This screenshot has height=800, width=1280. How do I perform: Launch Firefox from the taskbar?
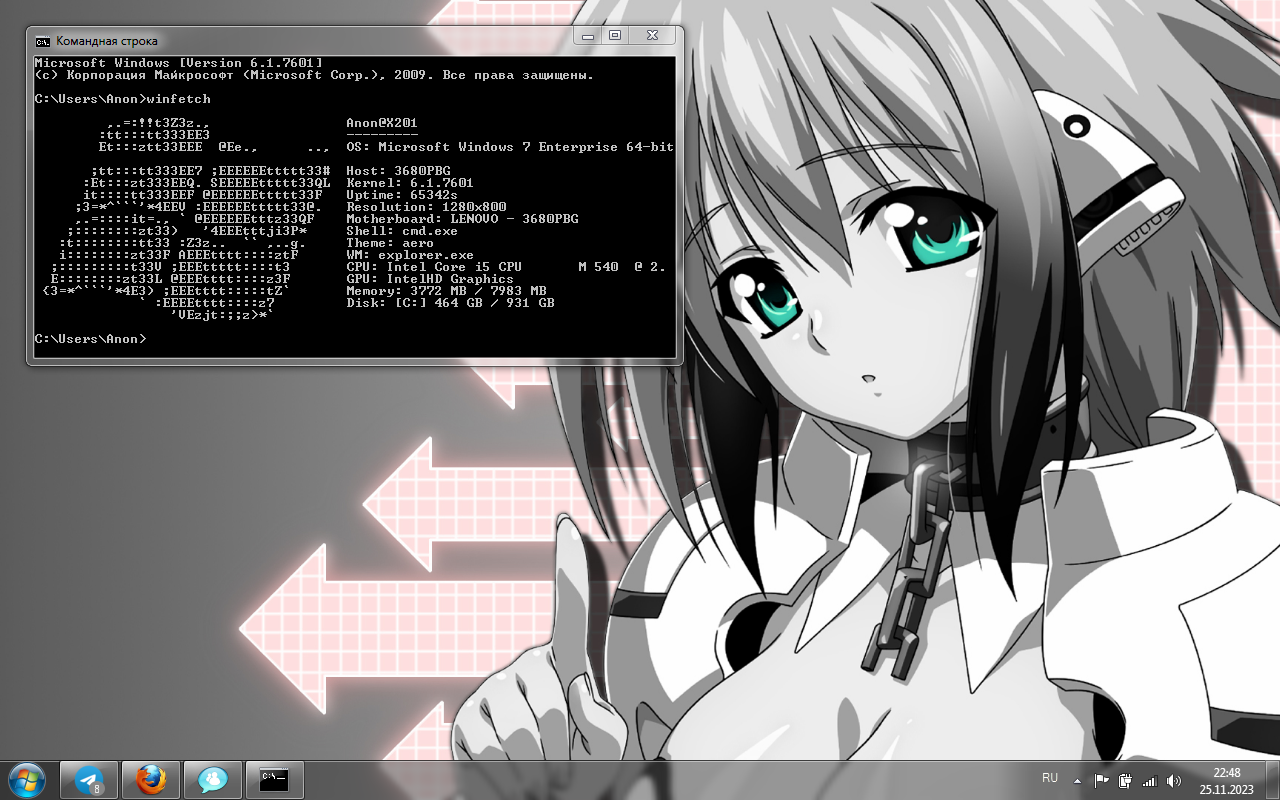click(151, 779)
